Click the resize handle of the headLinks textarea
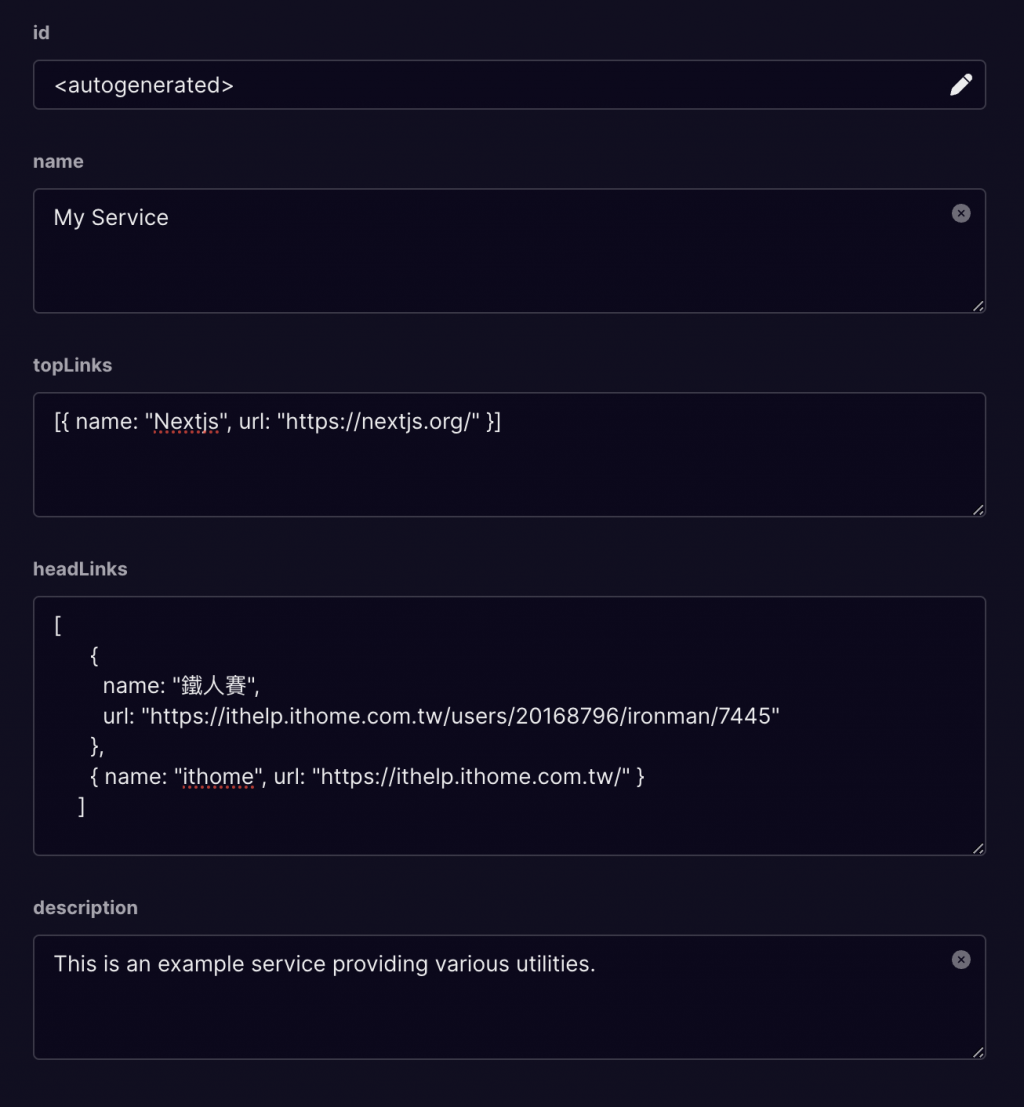 pyautogui.click(x=978, y=849)
